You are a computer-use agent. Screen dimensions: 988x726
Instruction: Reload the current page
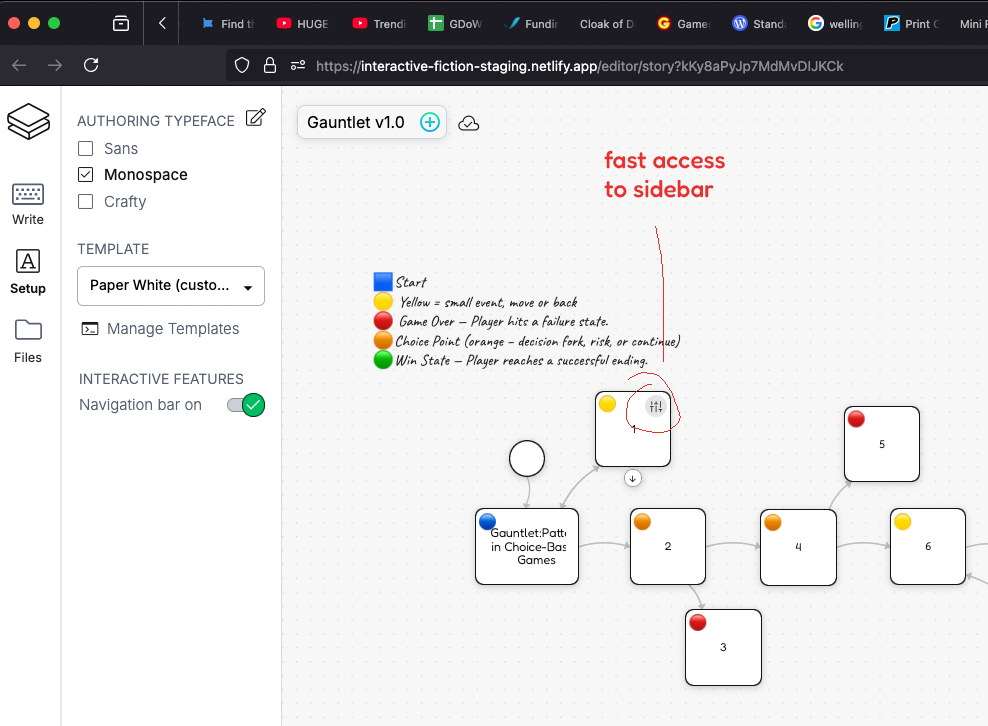91,65
